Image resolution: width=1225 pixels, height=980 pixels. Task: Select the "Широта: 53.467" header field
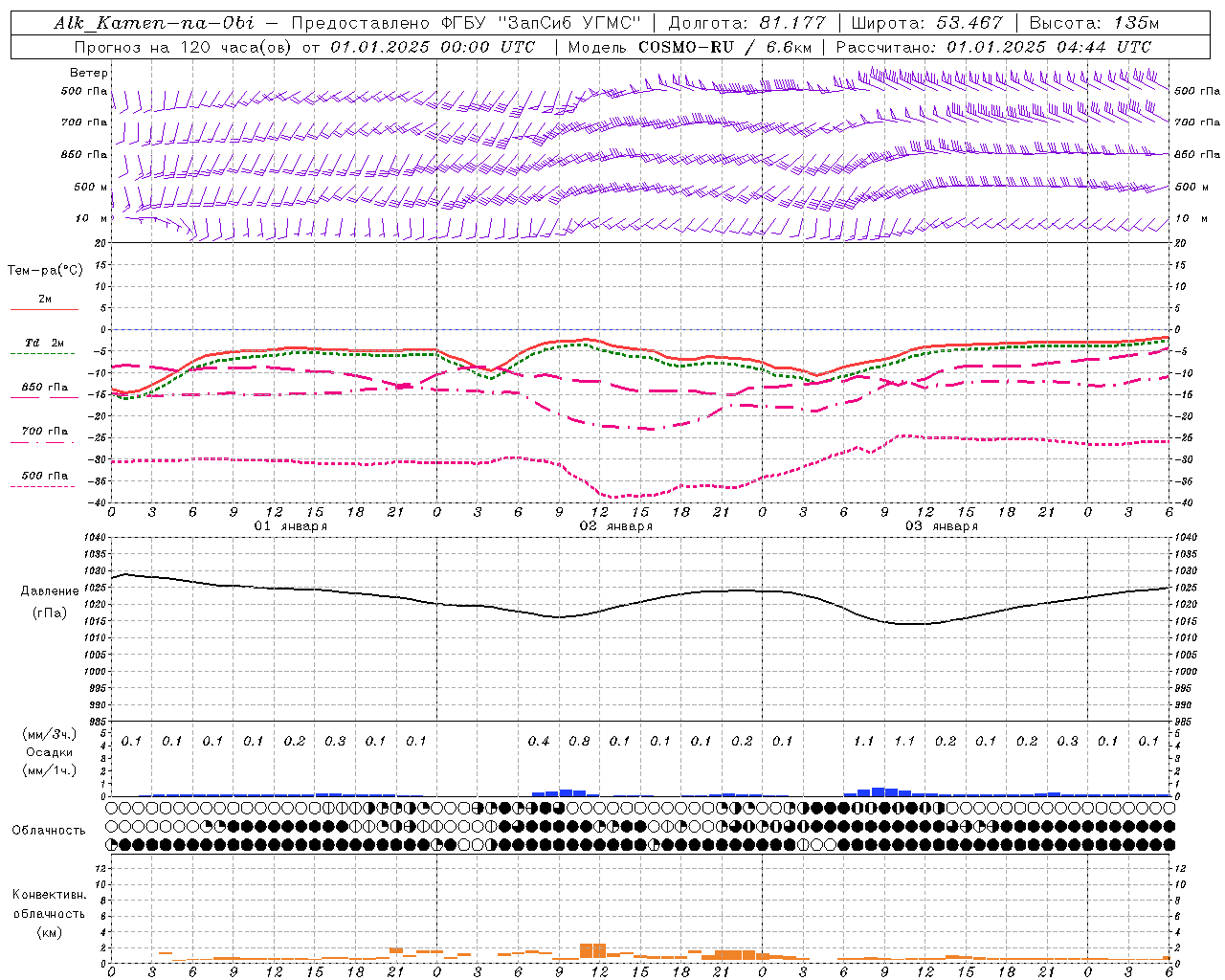coord(927,23)
